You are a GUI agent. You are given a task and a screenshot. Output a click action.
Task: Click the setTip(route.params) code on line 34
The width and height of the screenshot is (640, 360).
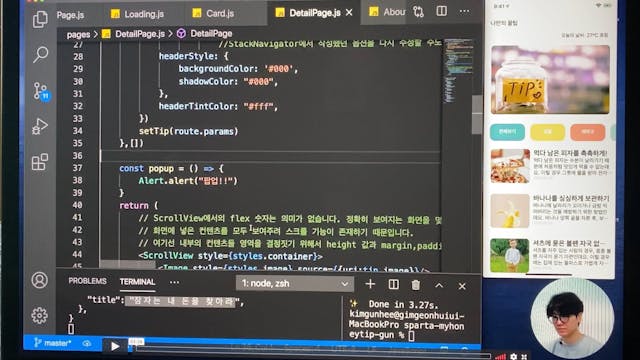coord(188,131)
